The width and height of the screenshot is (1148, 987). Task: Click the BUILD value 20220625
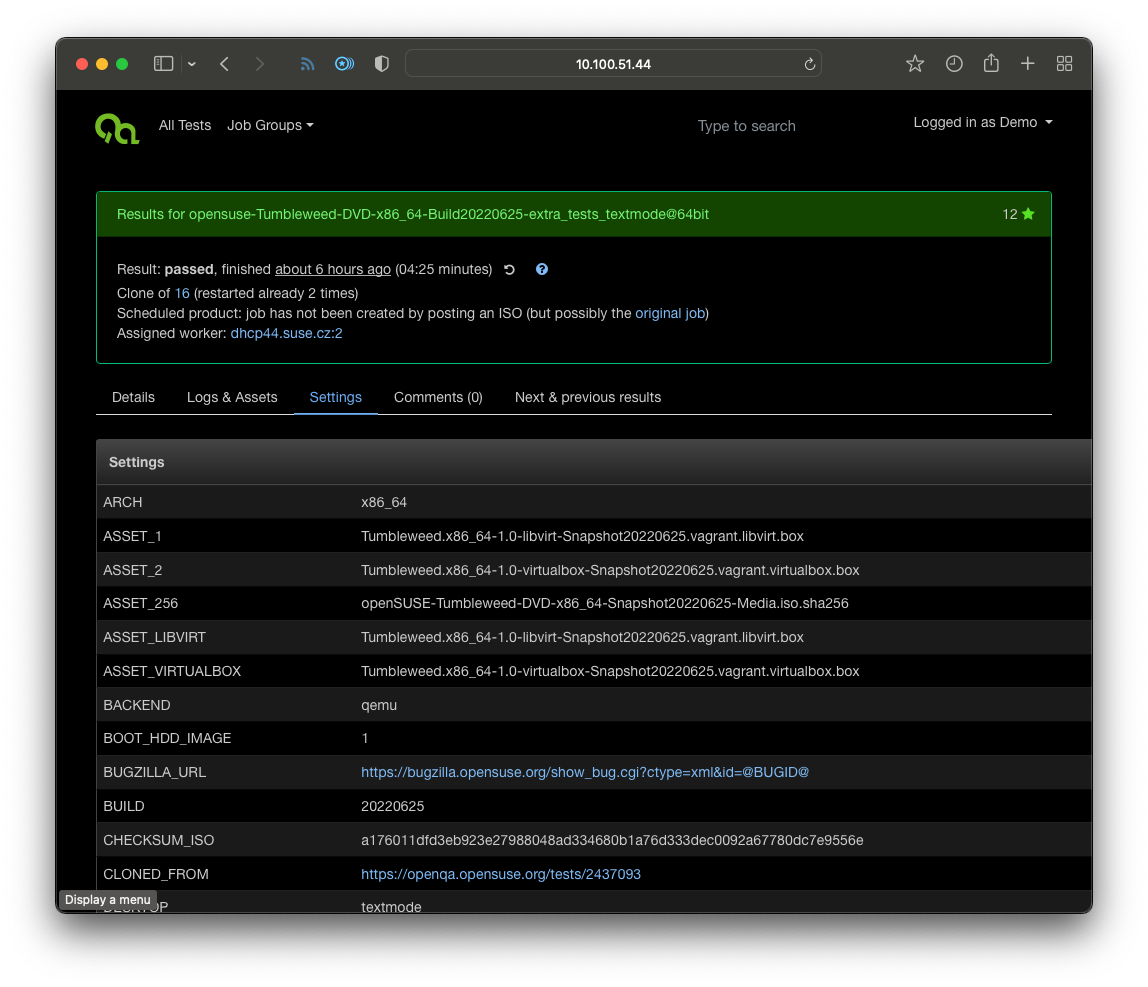[392, 806]
